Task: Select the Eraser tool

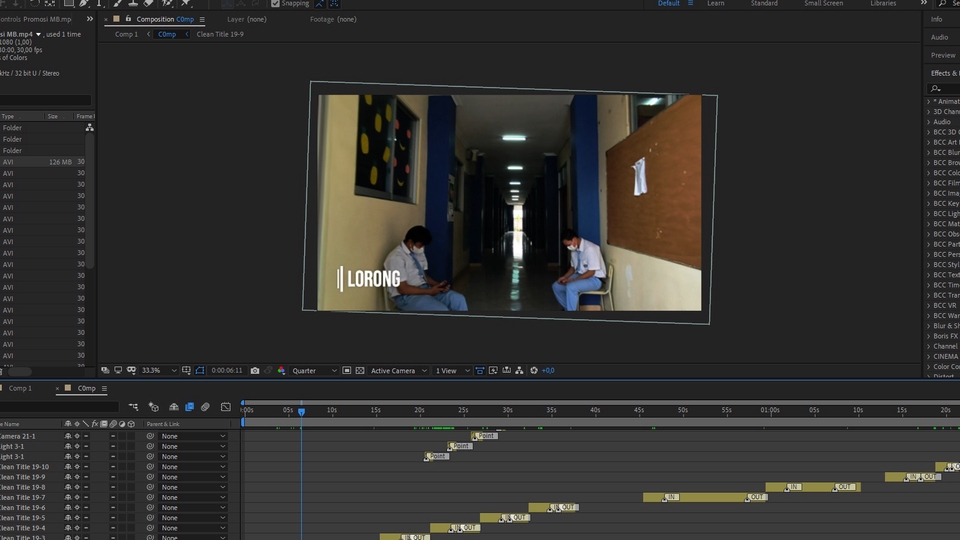Action: click(x=149, y=3)
